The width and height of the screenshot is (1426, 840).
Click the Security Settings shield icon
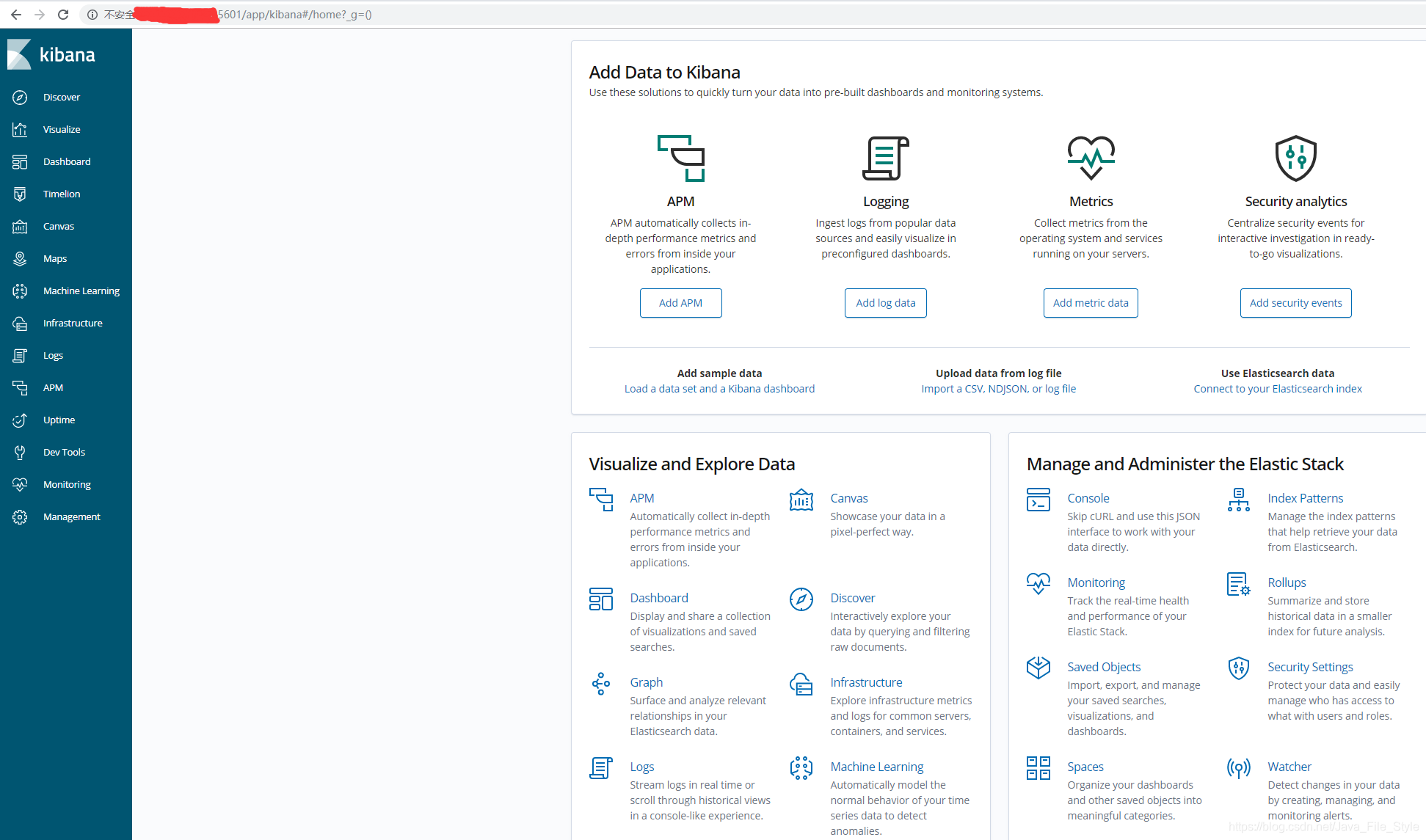[1239, 668]
